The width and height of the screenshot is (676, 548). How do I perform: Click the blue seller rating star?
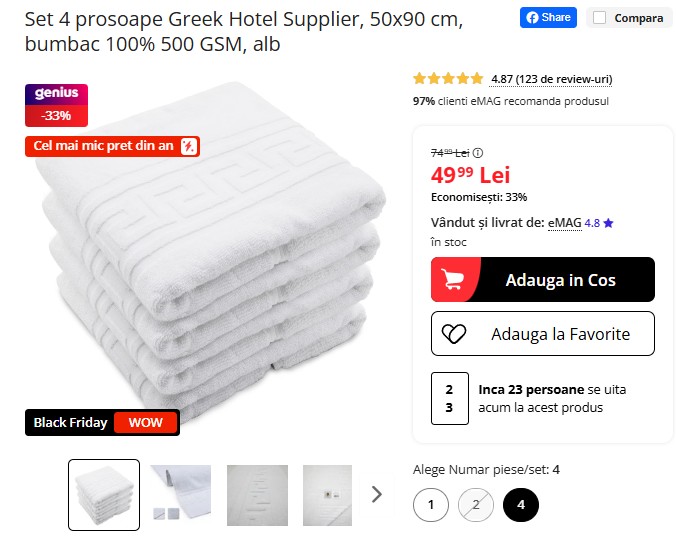click(x=608, y=223)
